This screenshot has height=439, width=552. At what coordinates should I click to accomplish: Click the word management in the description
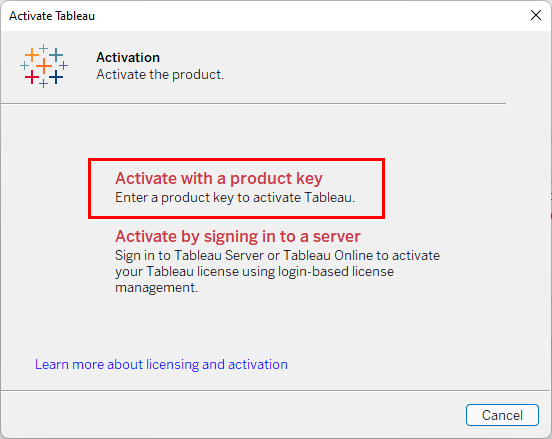click(x=156, y=288)
